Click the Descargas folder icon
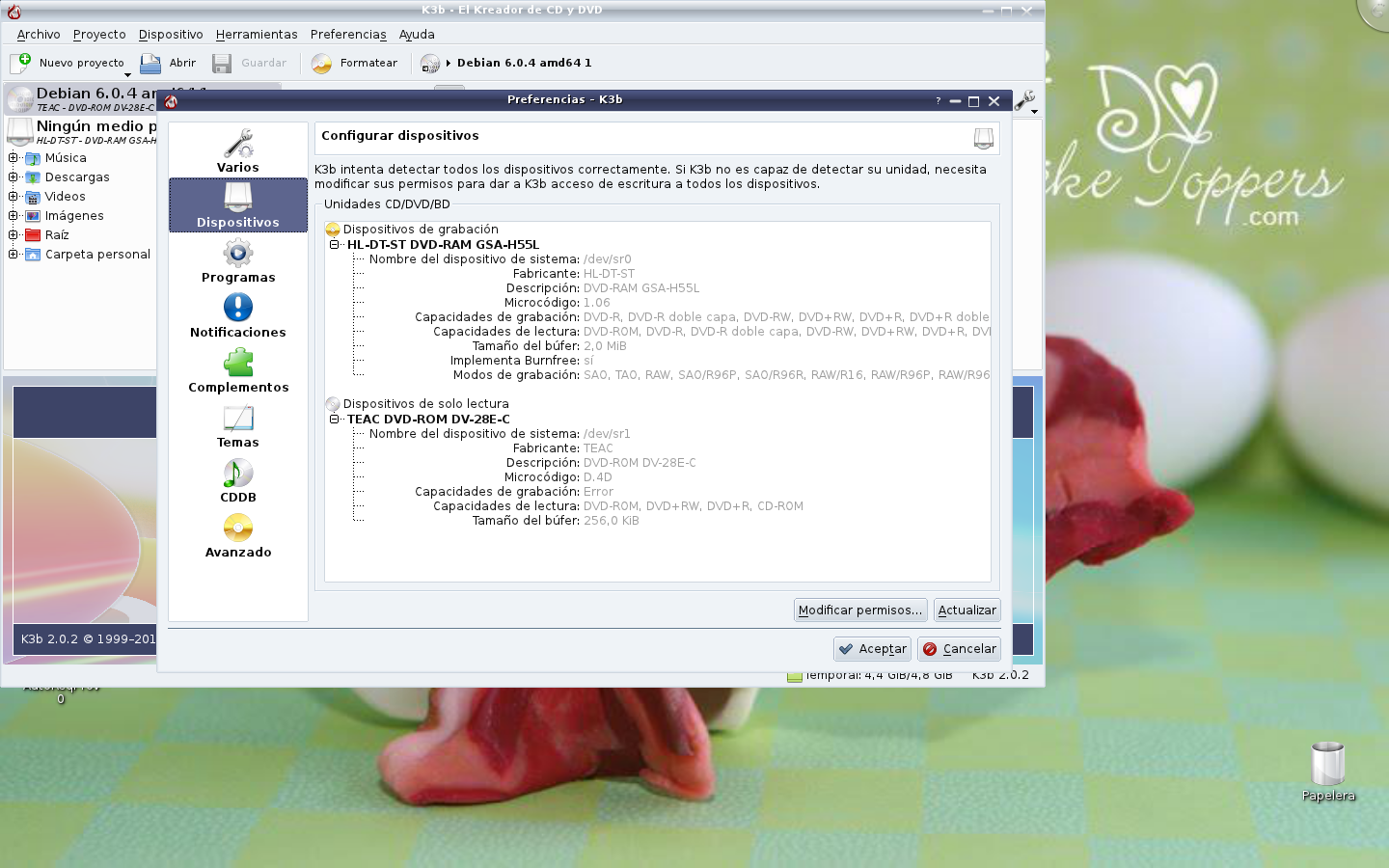Screen dimensions: 1389x868 pos(33,177)
